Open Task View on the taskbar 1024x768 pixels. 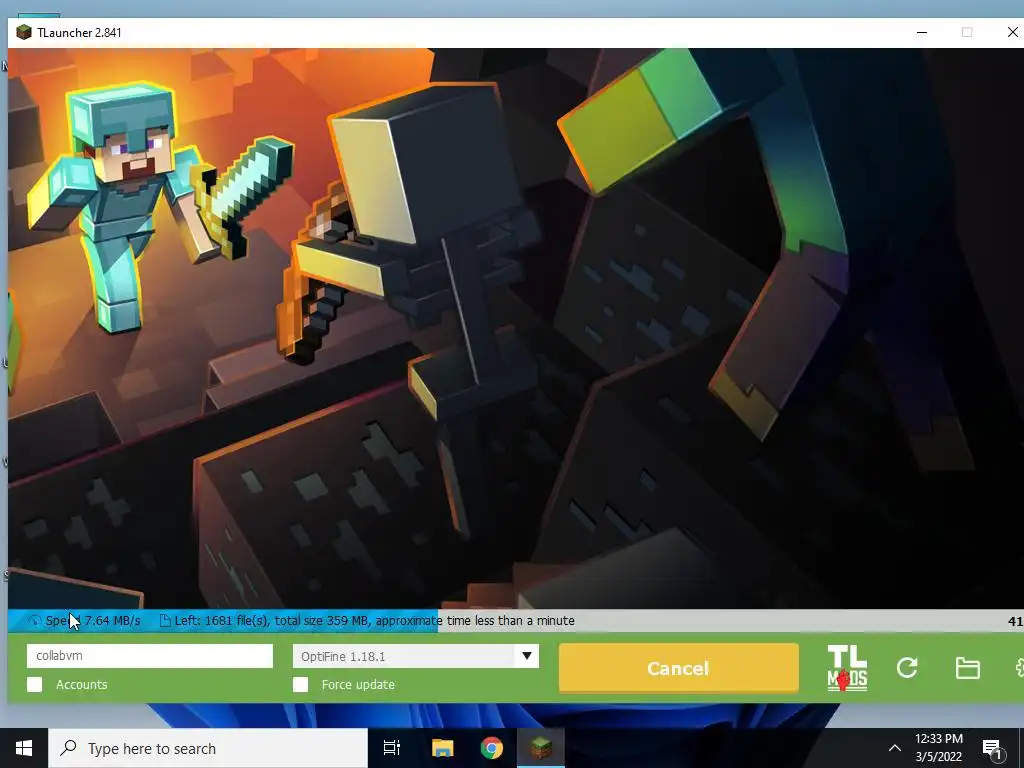click(x=391, y=748)
